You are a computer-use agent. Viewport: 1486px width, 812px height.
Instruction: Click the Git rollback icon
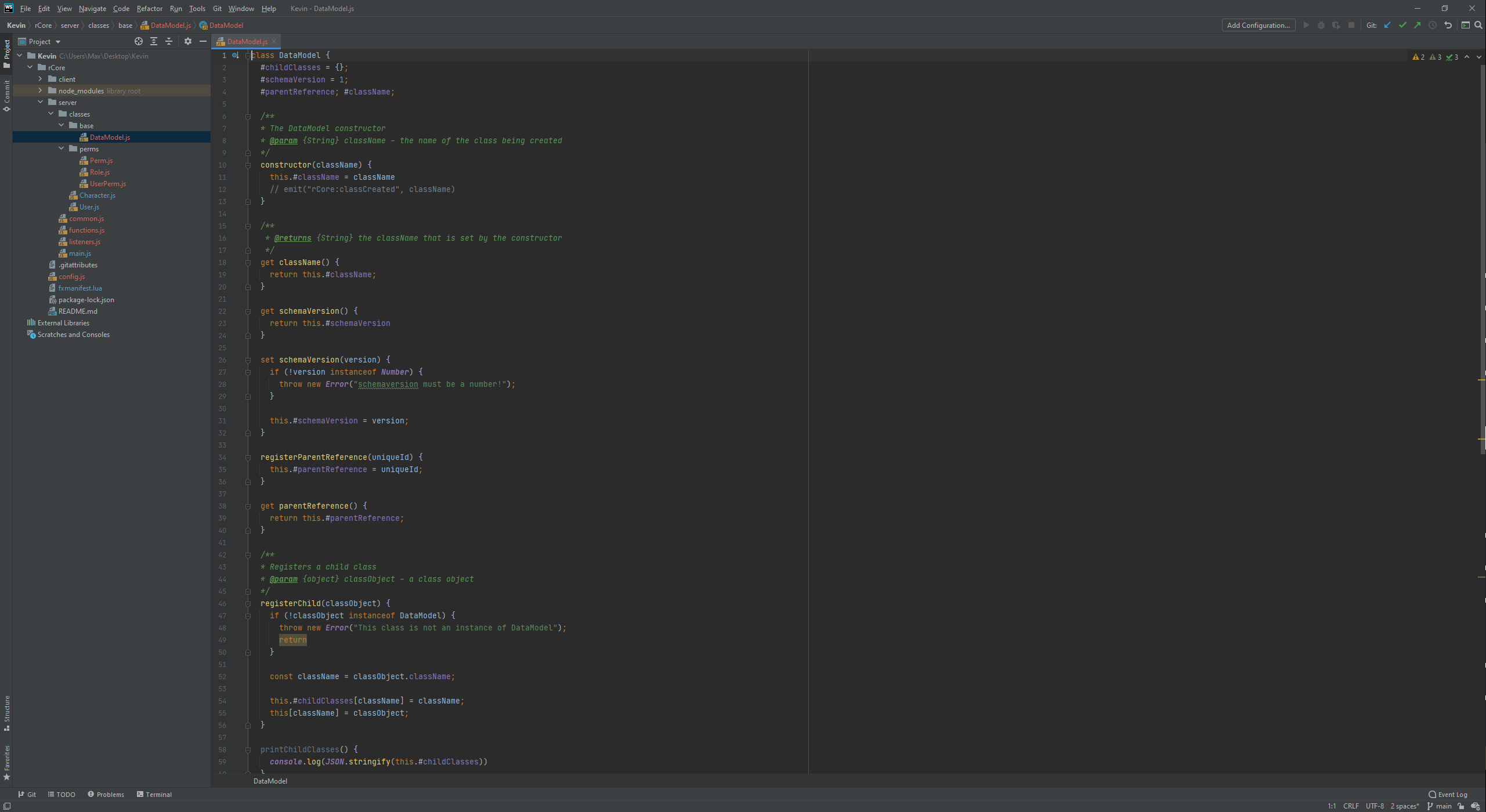1448,25
